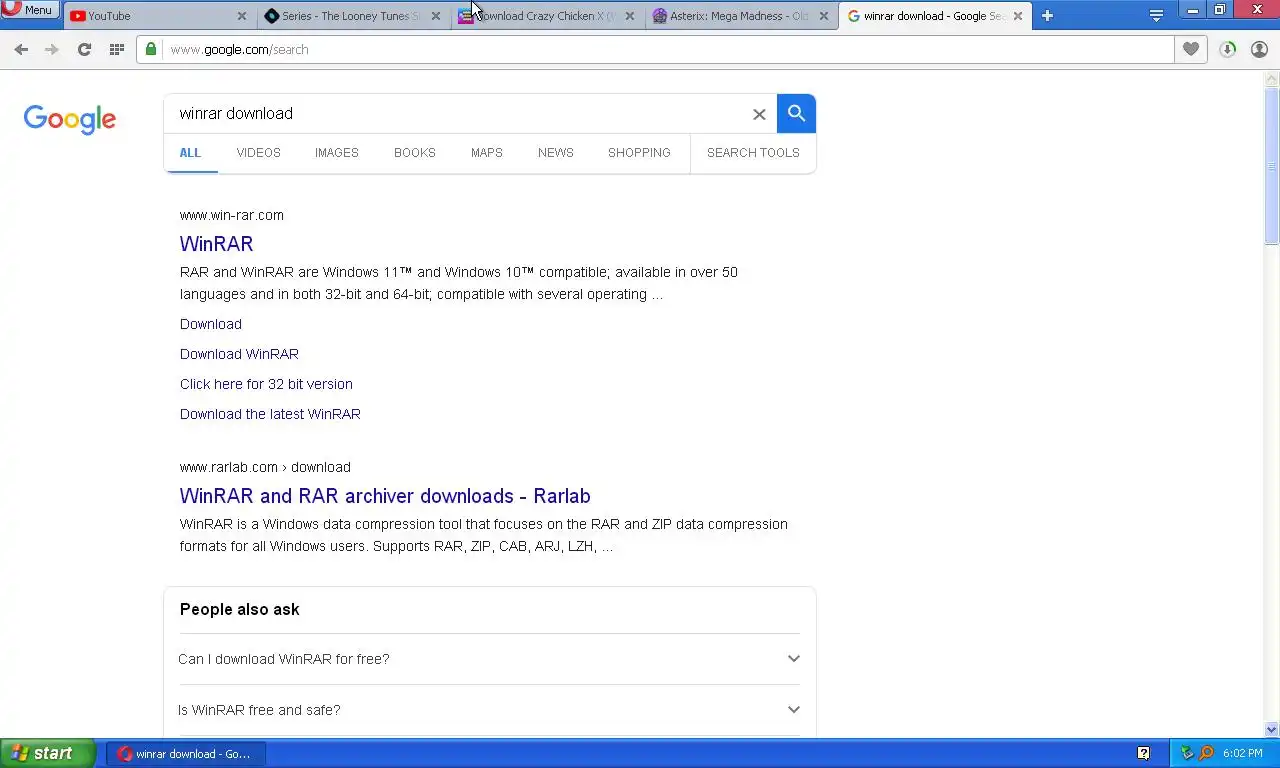This screenshot has width=1280, height=768.
Task: Select the IMAGES search filter
Action: click(x=336, y=153)
